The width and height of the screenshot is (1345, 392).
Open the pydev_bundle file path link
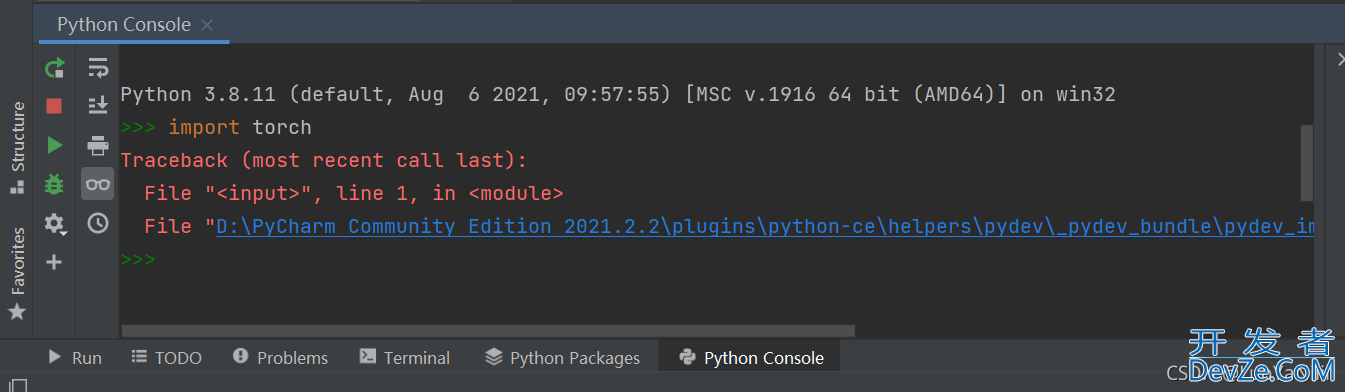click(x=765, y=227)
